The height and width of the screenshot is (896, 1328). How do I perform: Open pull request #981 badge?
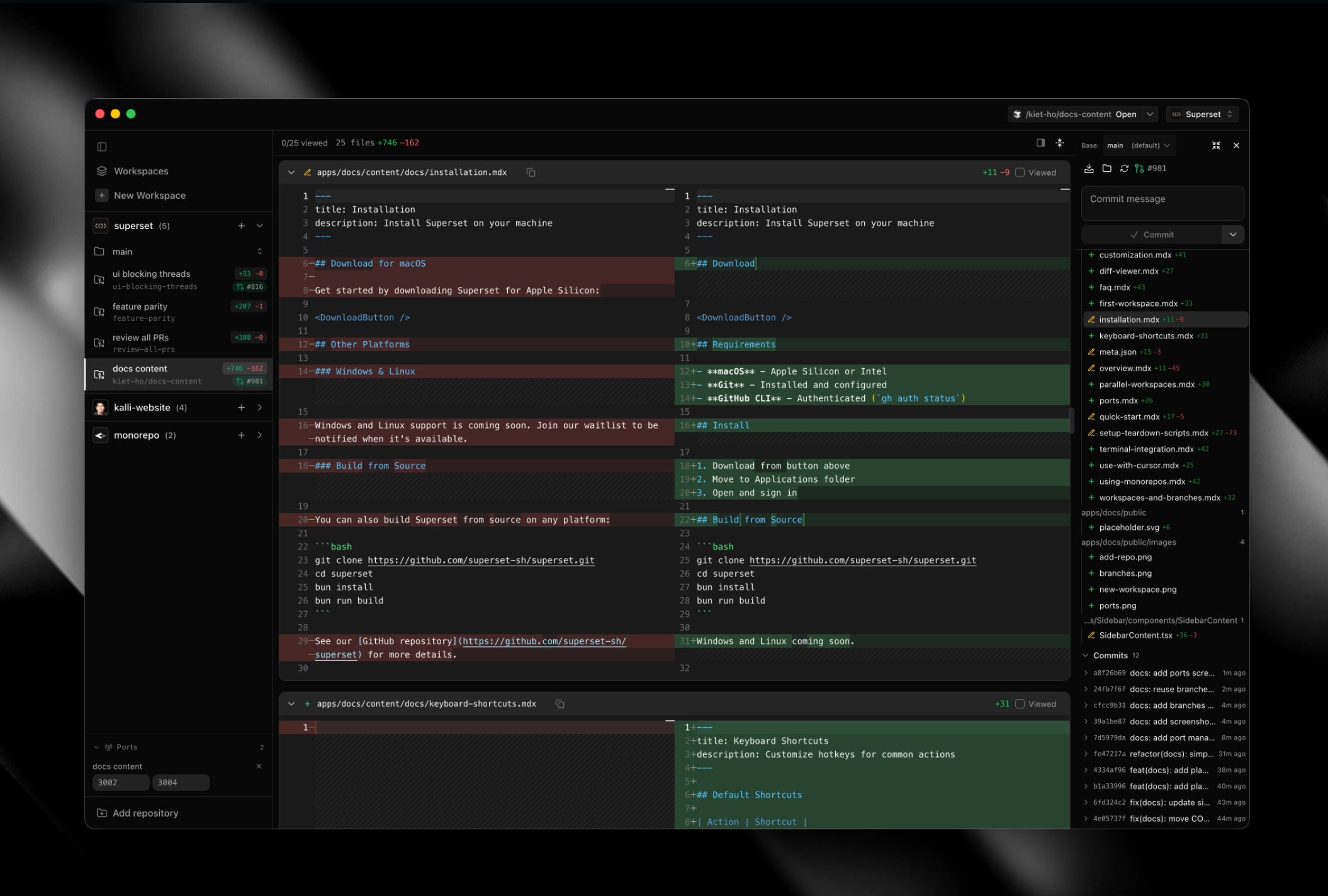pyautogui.click(x=1151, y=169)
